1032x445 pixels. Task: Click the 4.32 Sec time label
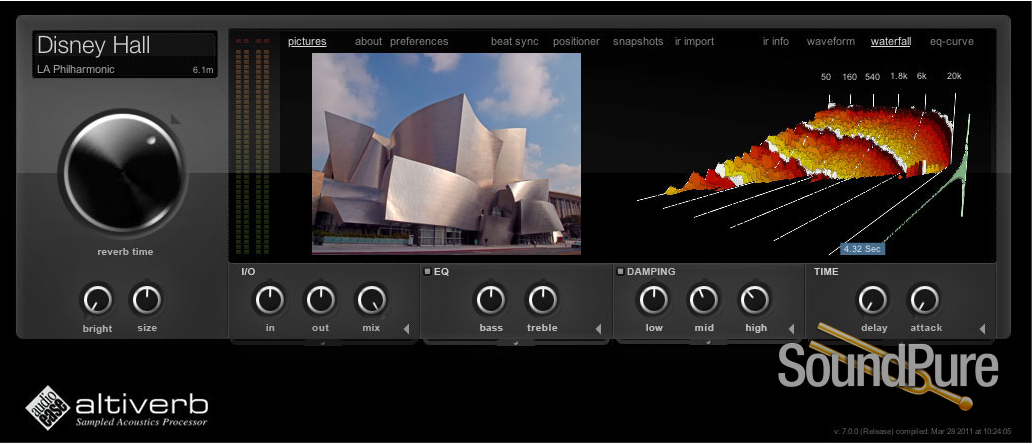[862, 249]
